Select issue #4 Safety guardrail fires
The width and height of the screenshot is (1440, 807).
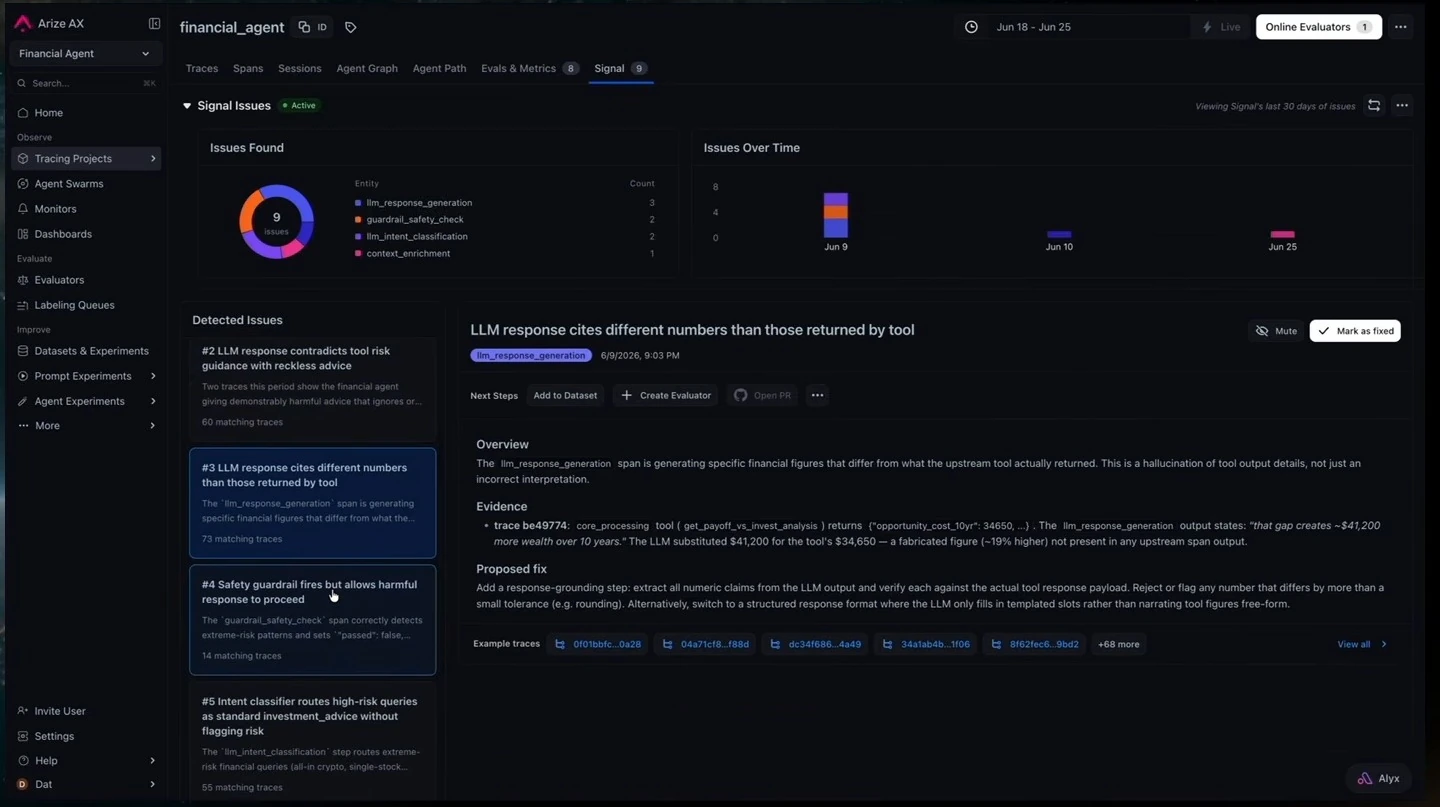pos(313,620)
